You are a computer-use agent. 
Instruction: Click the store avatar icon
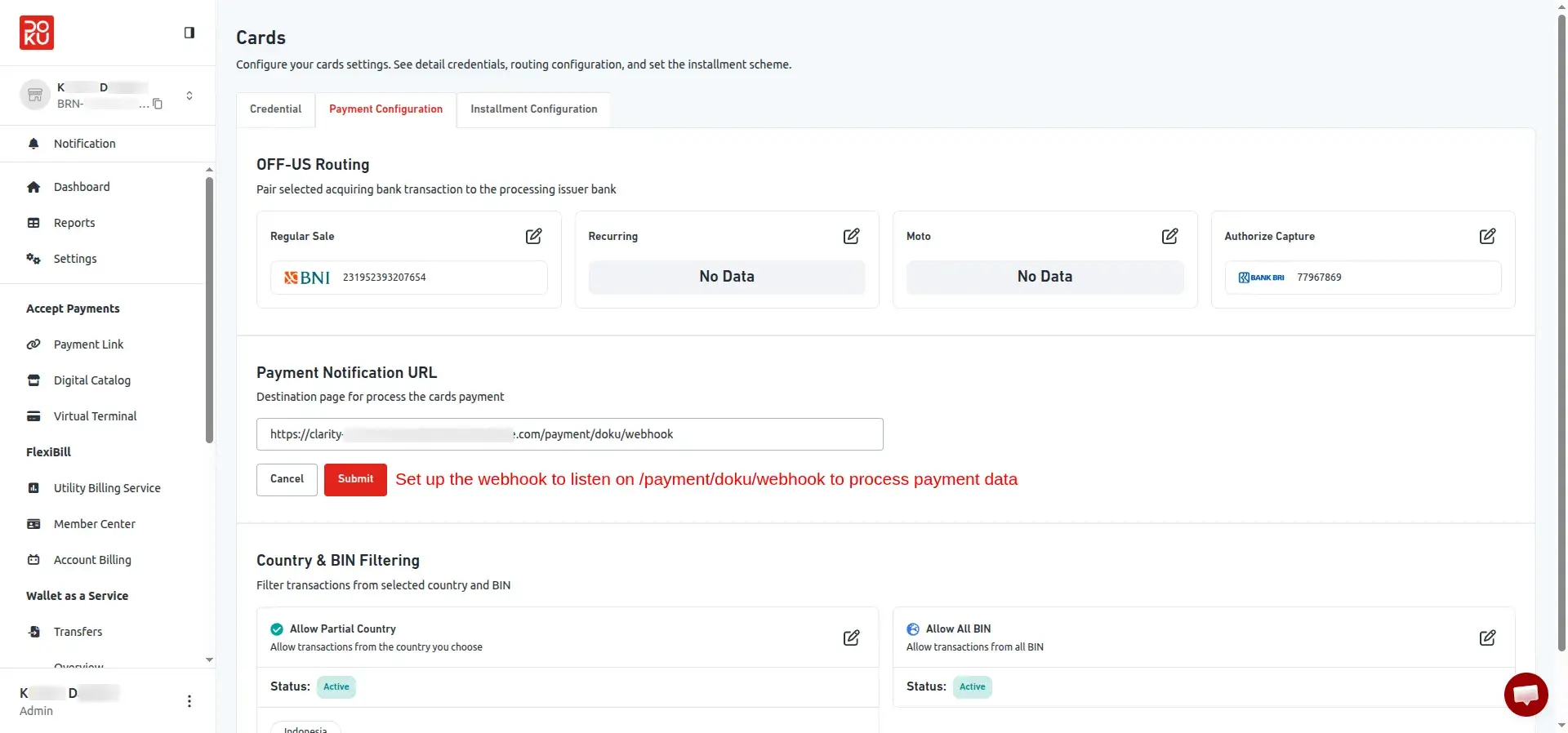pos(35,96)
